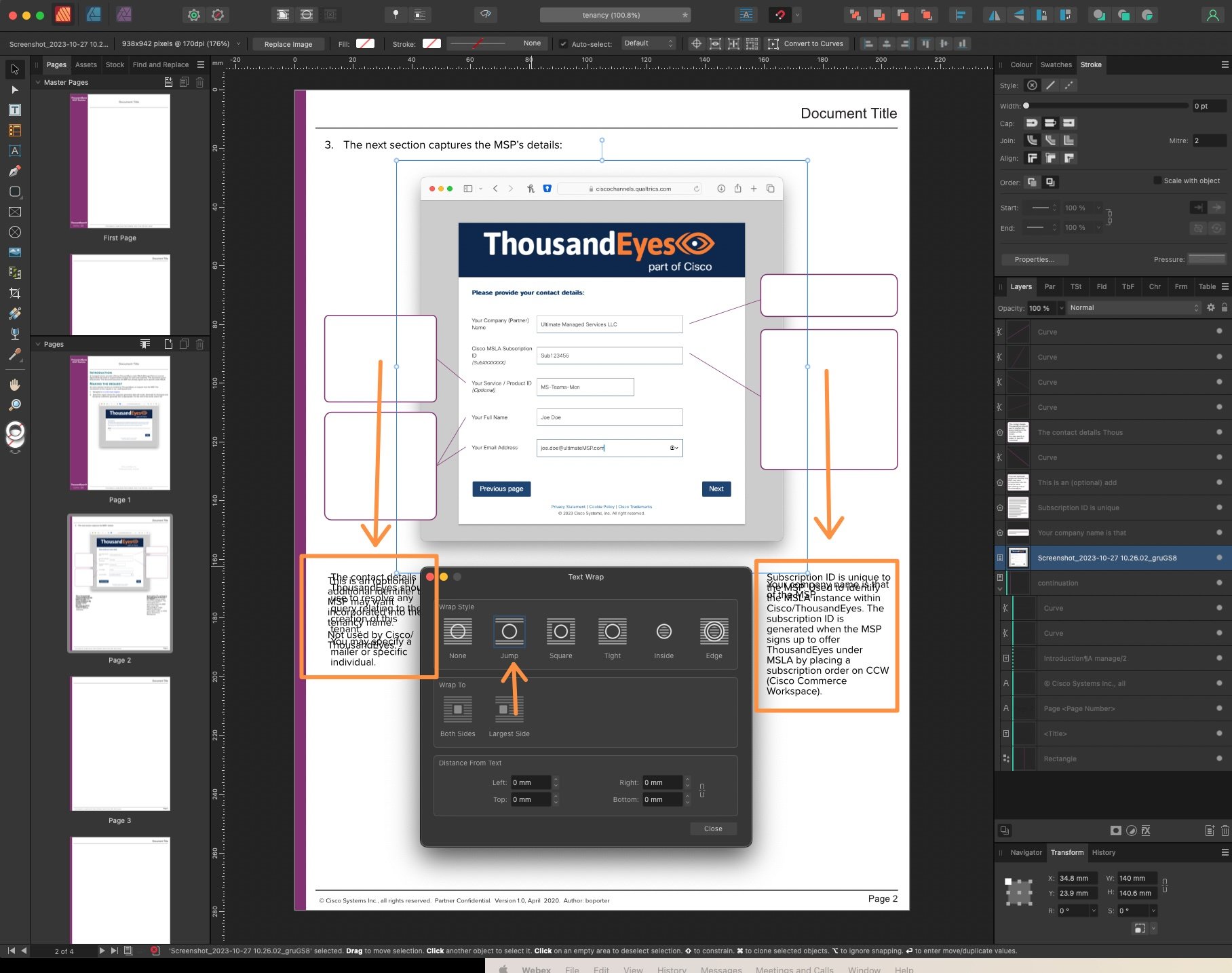Screen dimensions: 1232x973
Task: Set stroke style to dashed line
Action: click(1069, 85)
